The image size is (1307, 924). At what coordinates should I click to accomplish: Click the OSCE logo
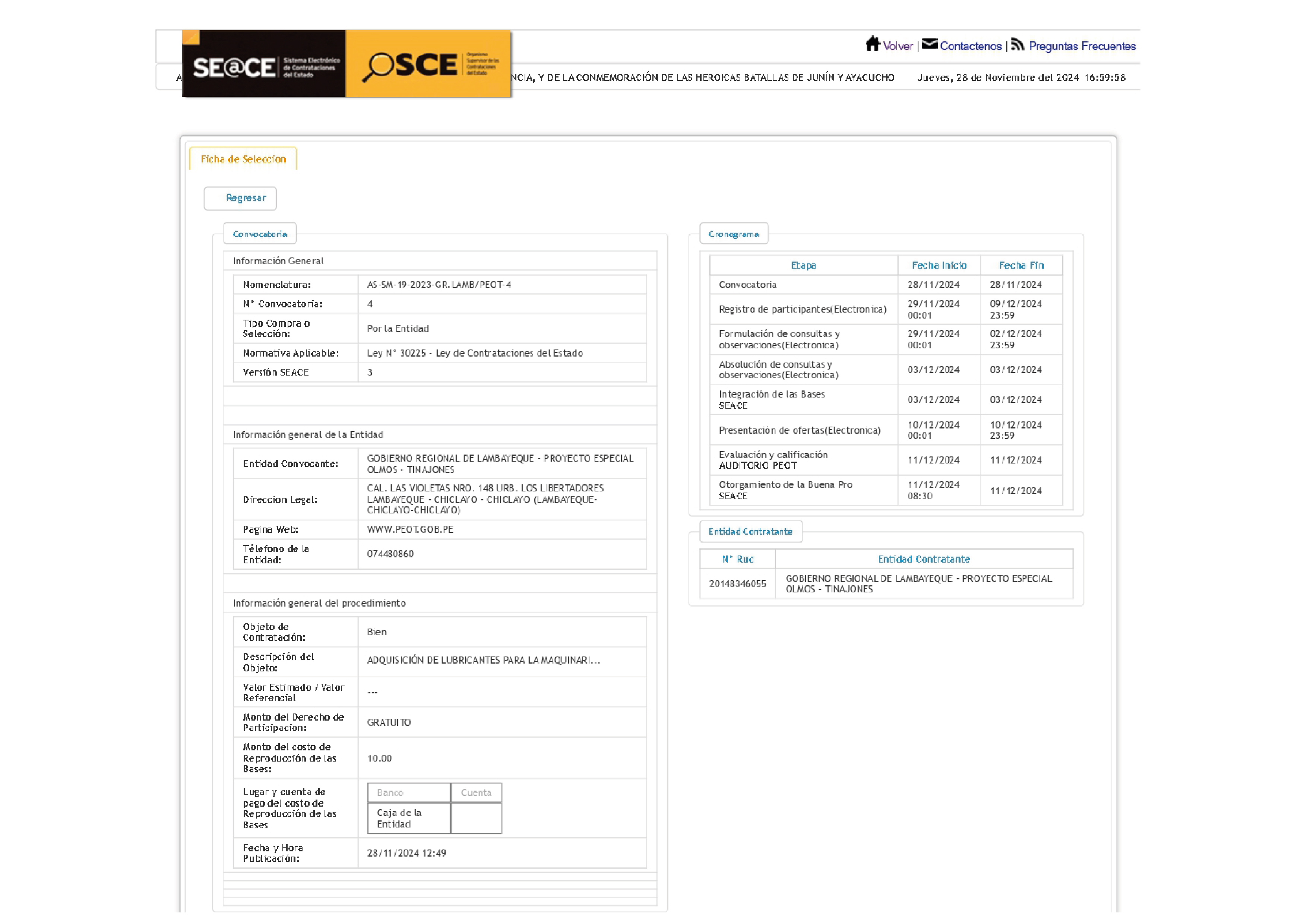(428, 64)
